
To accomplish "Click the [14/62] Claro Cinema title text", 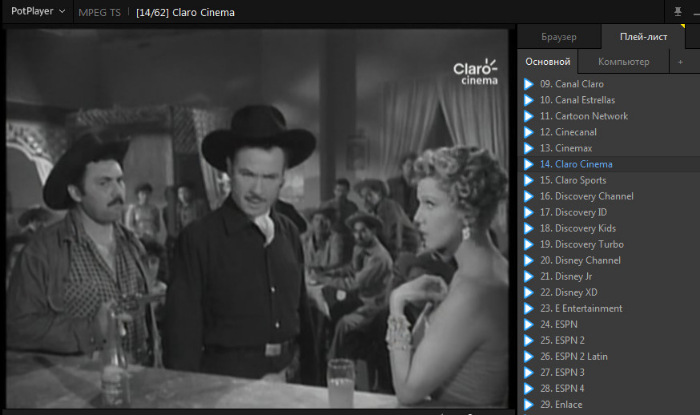I will [x=185, y=12].
